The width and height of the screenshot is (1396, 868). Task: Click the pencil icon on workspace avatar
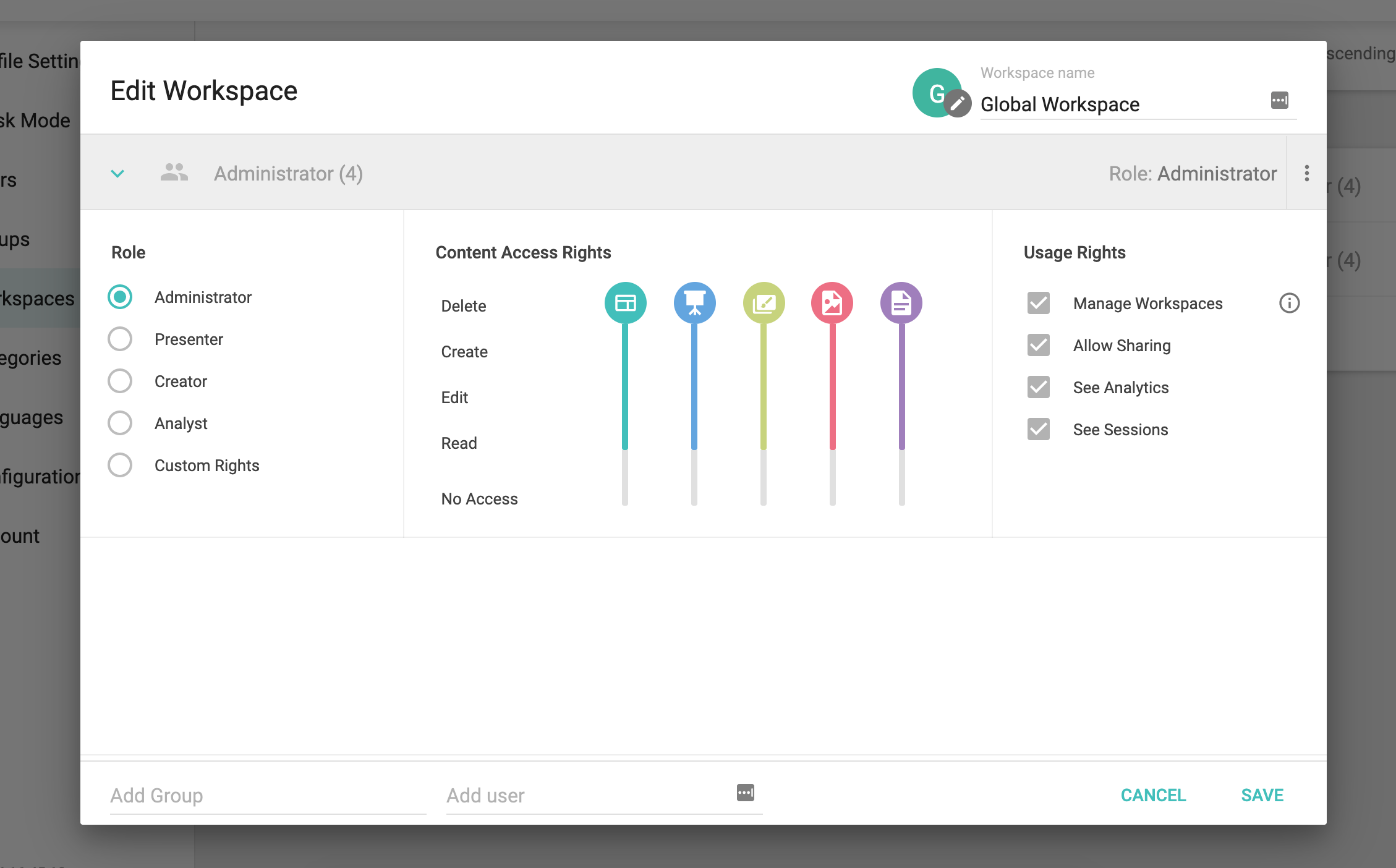click(958, 103)
